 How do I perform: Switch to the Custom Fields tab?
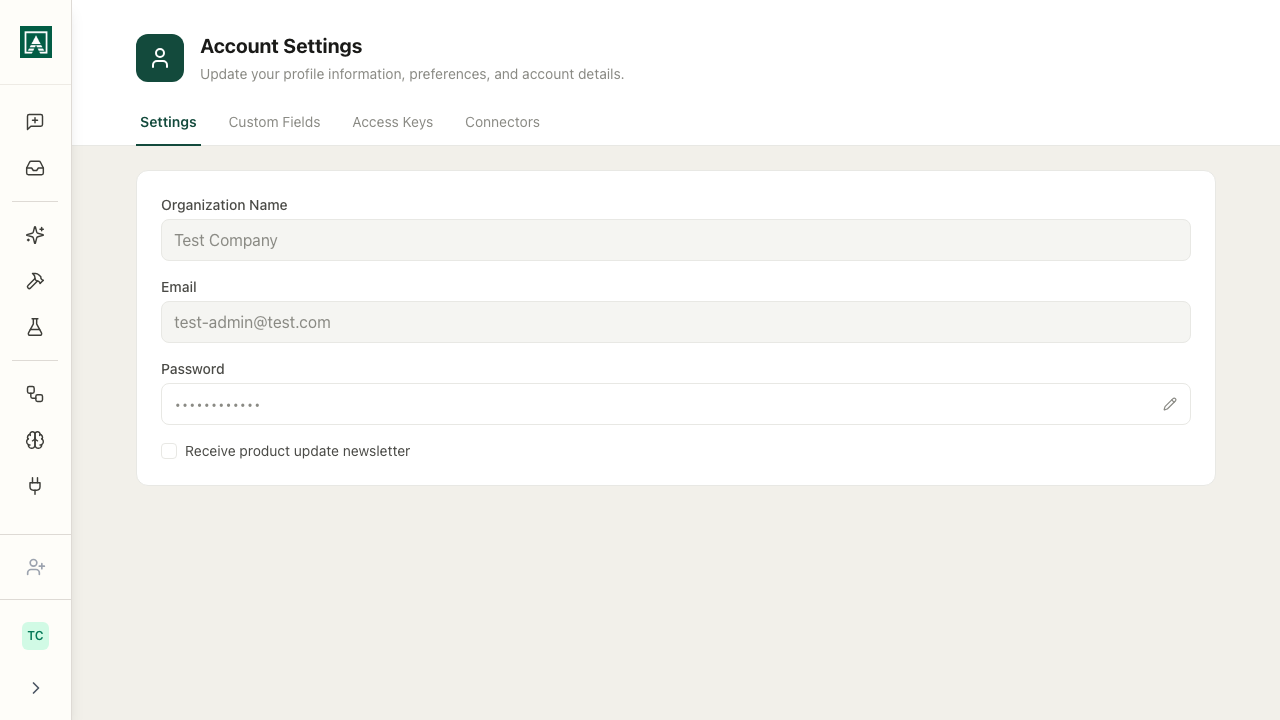(x=274, y=122)
